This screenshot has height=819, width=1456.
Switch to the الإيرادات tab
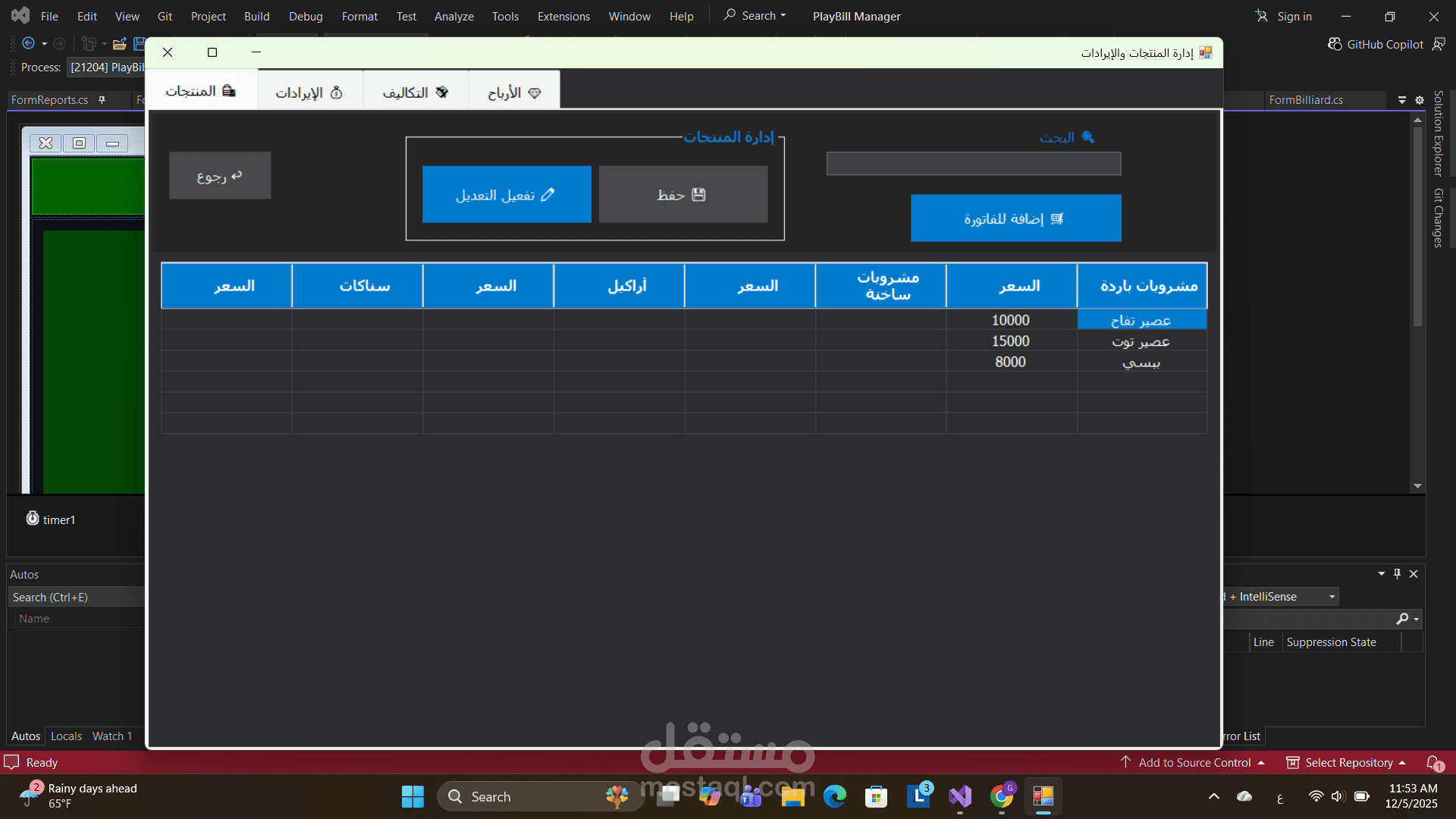point(309,92)
